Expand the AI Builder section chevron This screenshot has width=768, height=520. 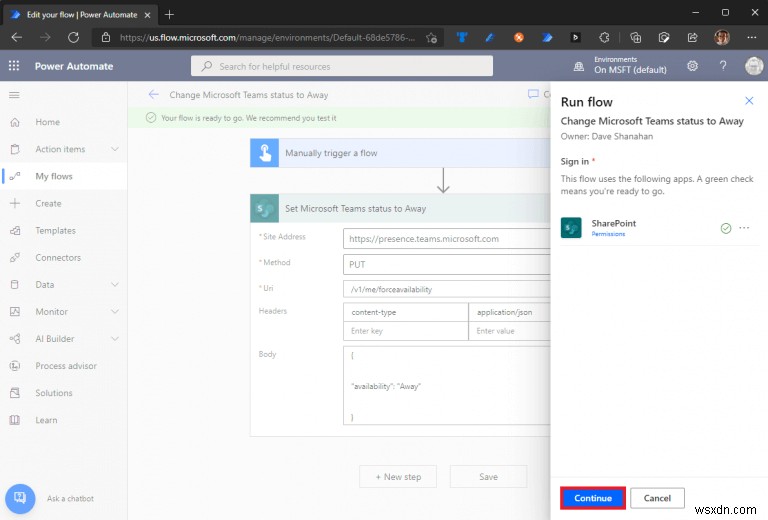point(115,338)
